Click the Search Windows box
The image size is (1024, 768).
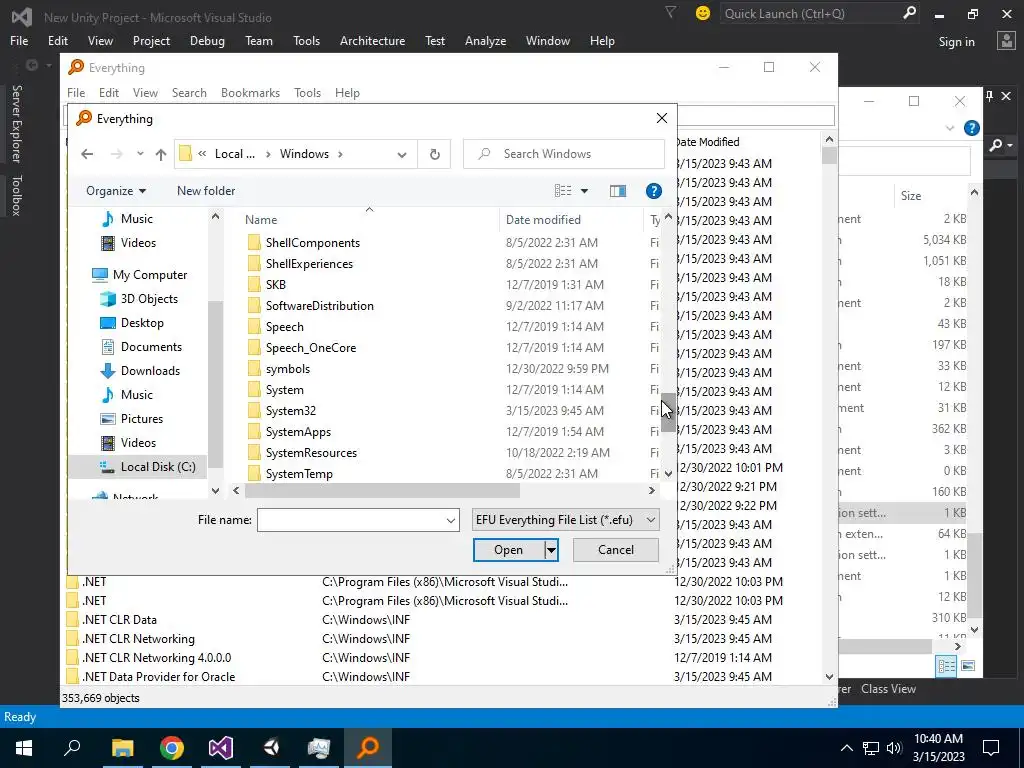pos(564,154)
